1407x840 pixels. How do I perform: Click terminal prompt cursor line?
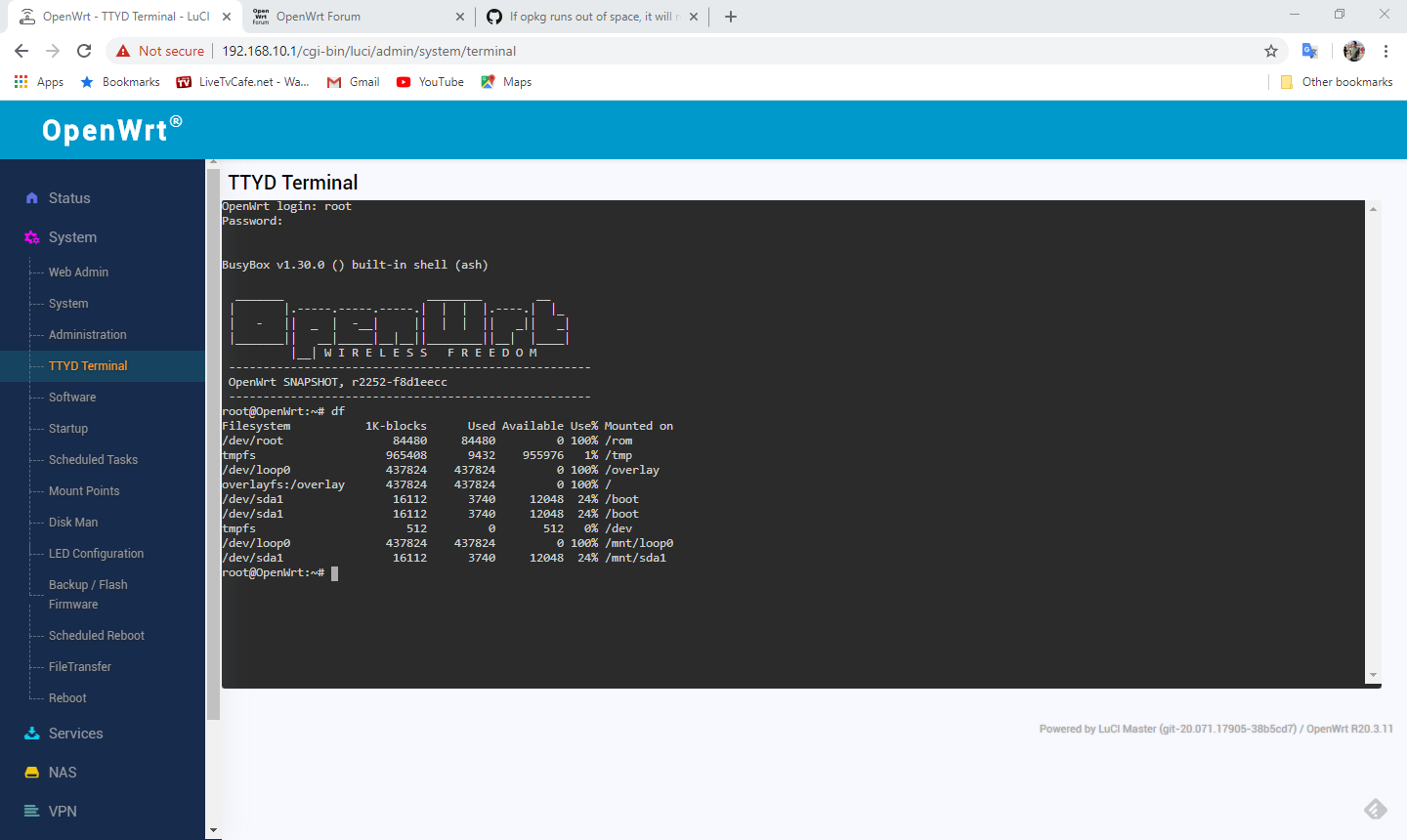point(280,573)
